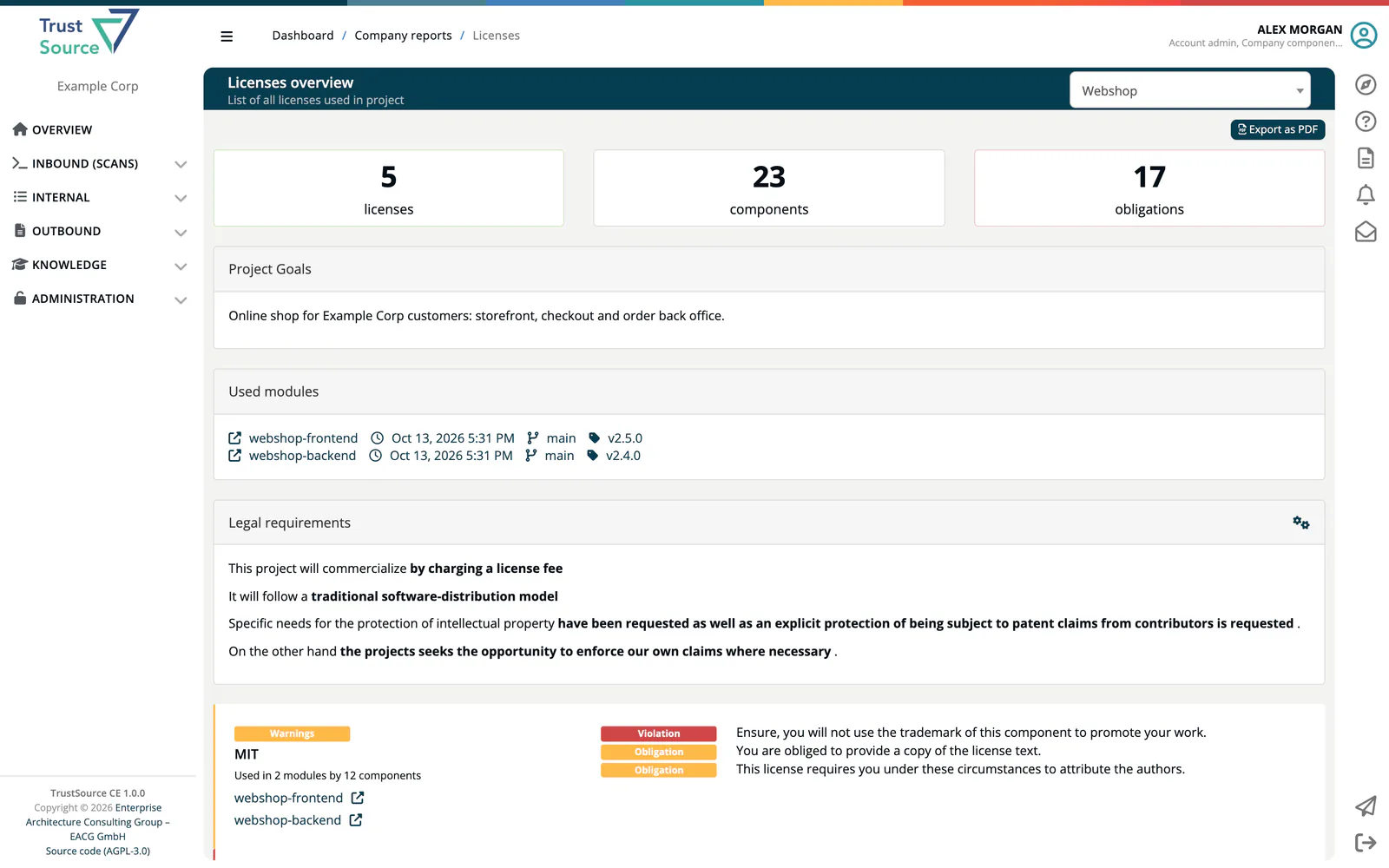Open the help question mark icon
Image resolution: width=1389 pixels, height=868 pixels.
pyautogui.click(x=1366, y=122)
